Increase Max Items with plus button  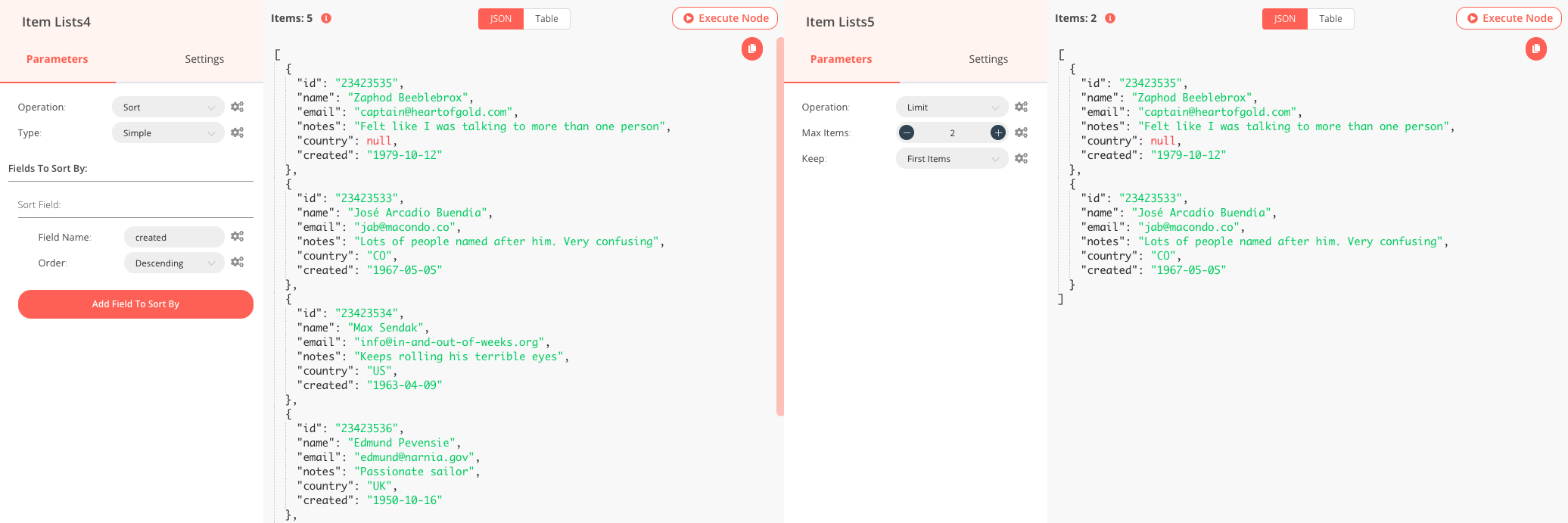[998, 133]
